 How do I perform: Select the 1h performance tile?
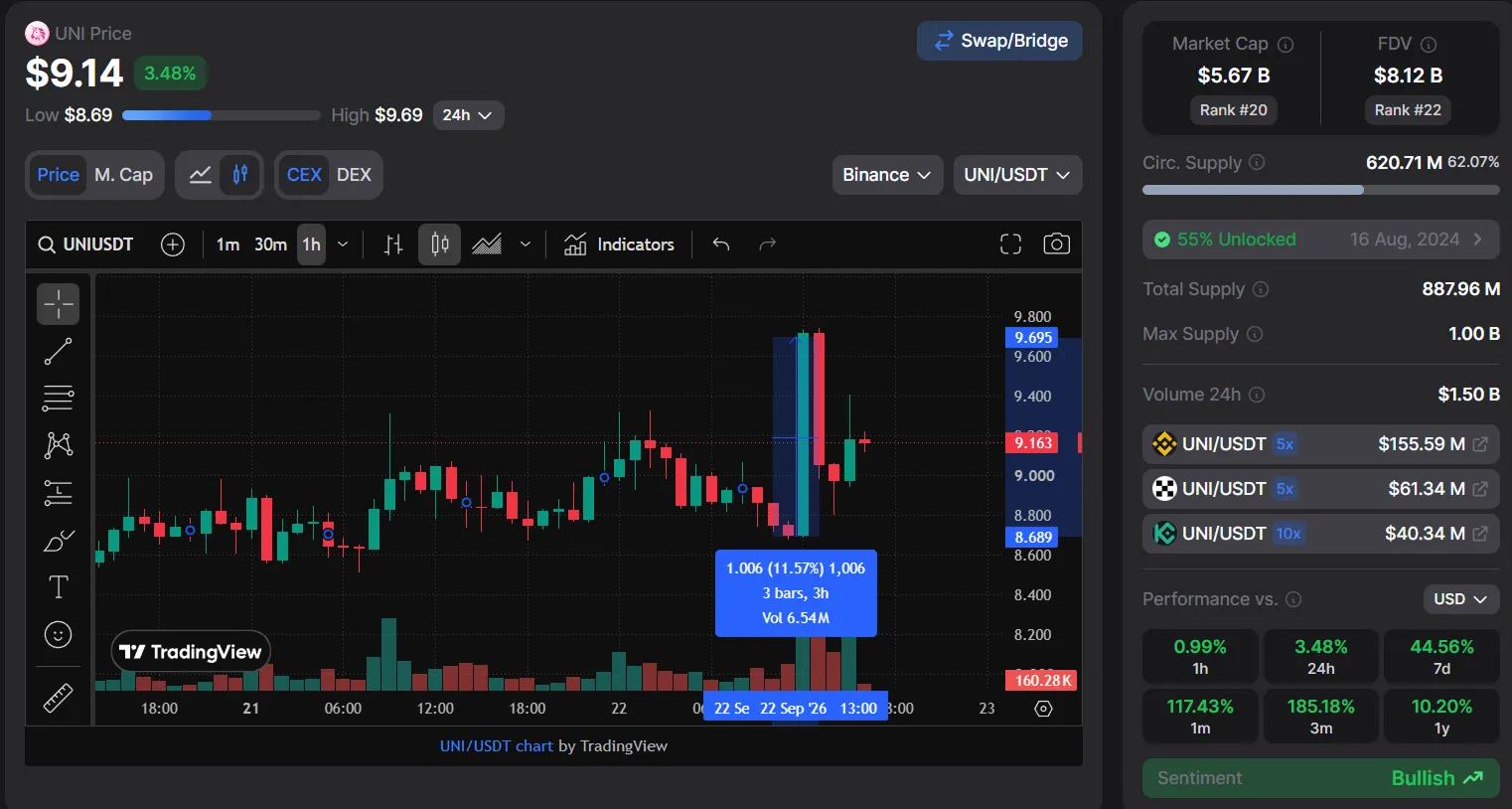[1200, 657]
